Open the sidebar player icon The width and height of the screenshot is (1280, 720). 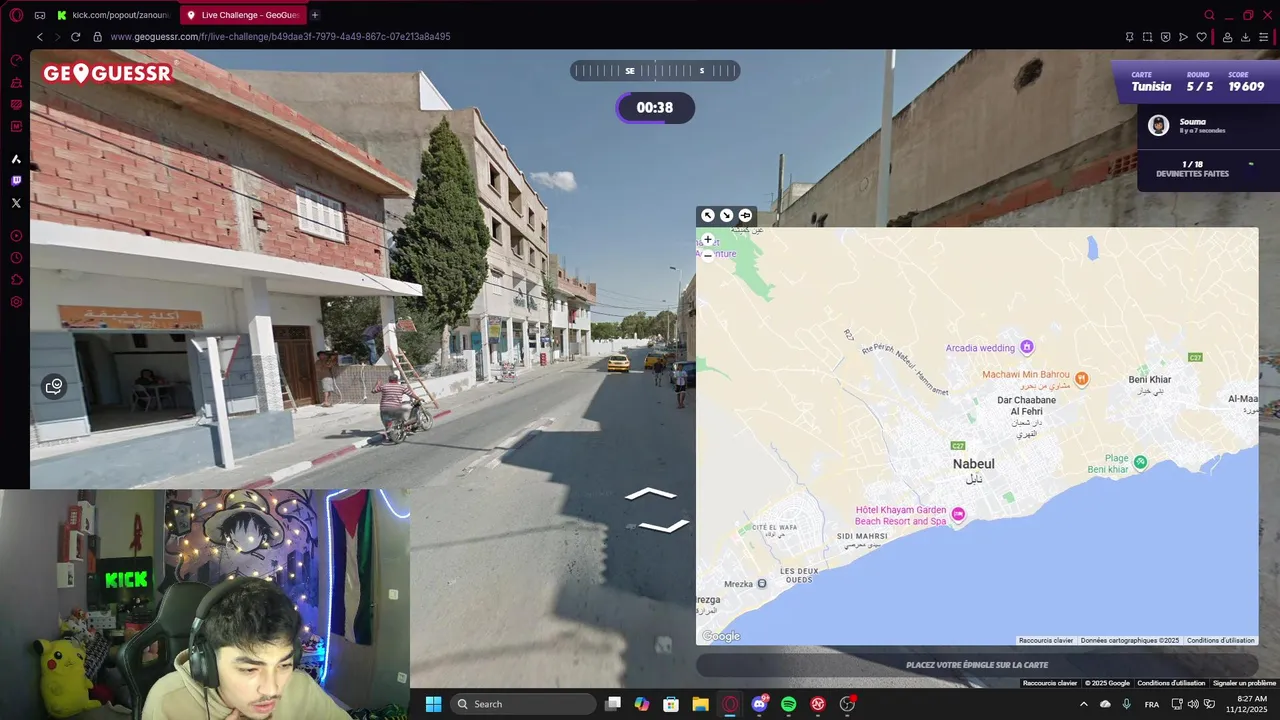pos(16,236)
